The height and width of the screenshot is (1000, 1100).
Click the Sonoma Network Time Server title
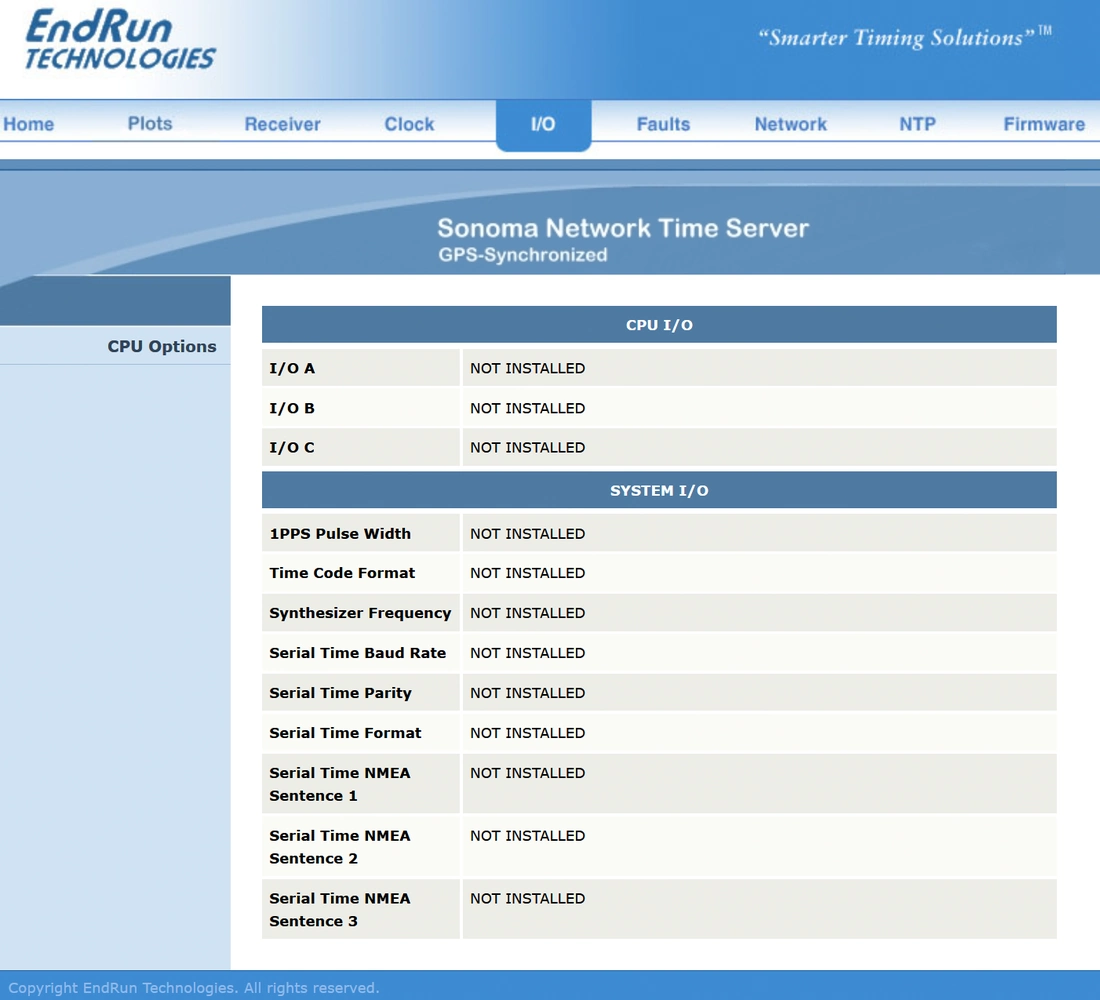point(623,228)
